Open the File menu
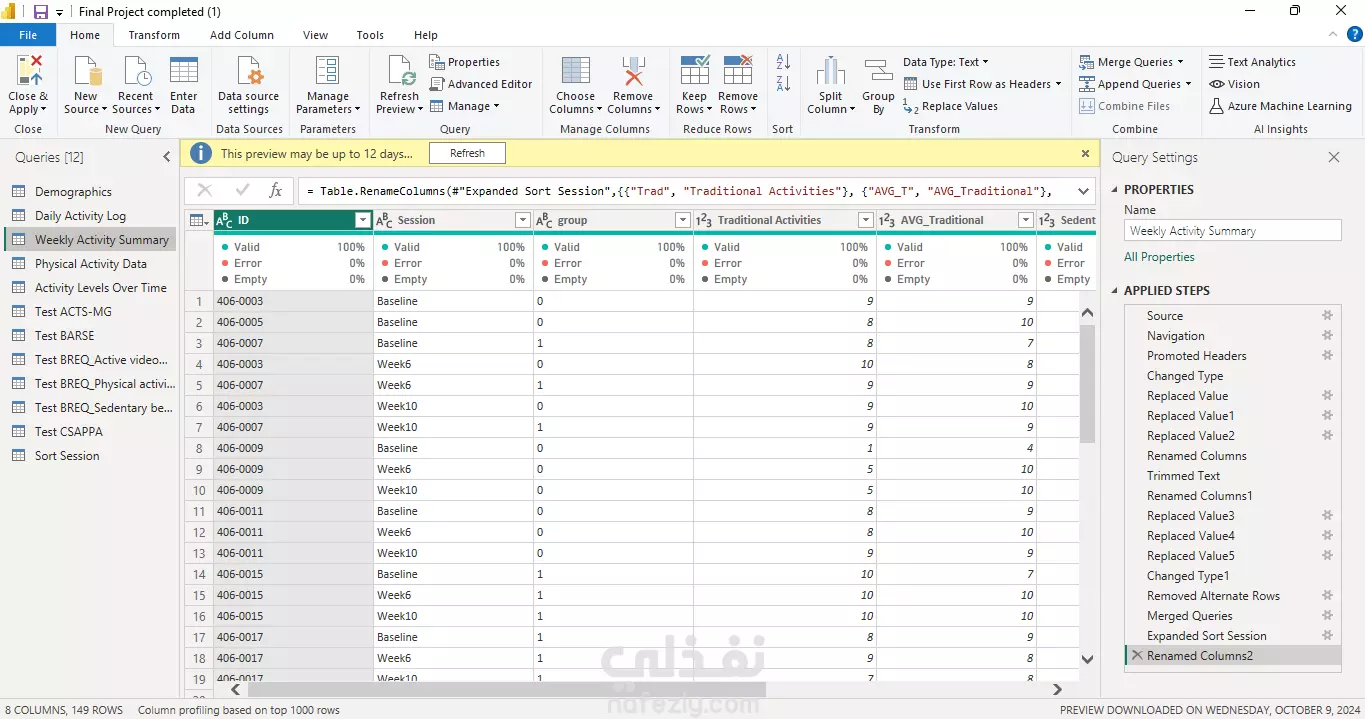This screenshot has height=719, width=1365. 28,35
